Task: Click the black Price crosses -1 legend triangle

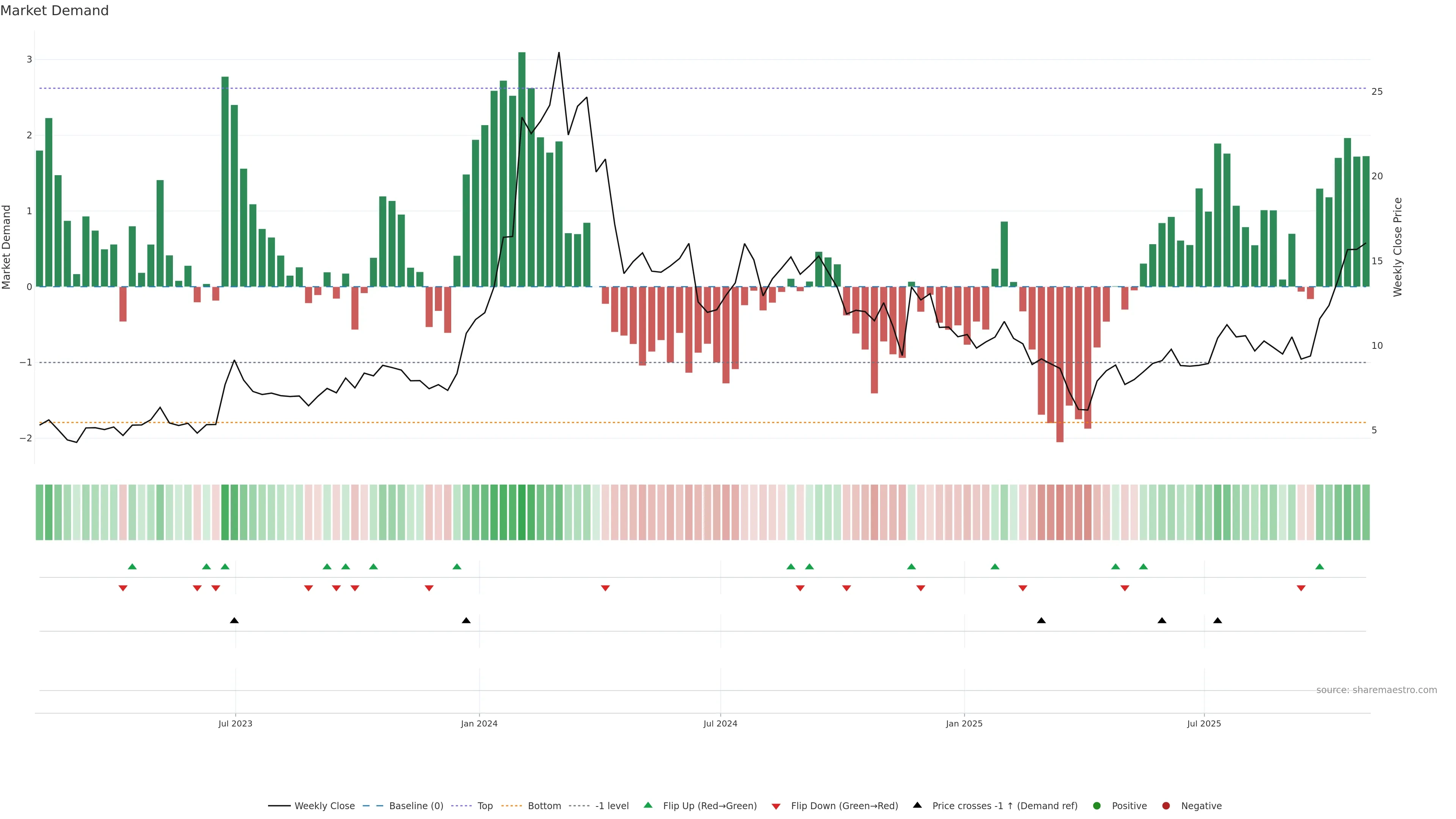Action: [917, 805]
